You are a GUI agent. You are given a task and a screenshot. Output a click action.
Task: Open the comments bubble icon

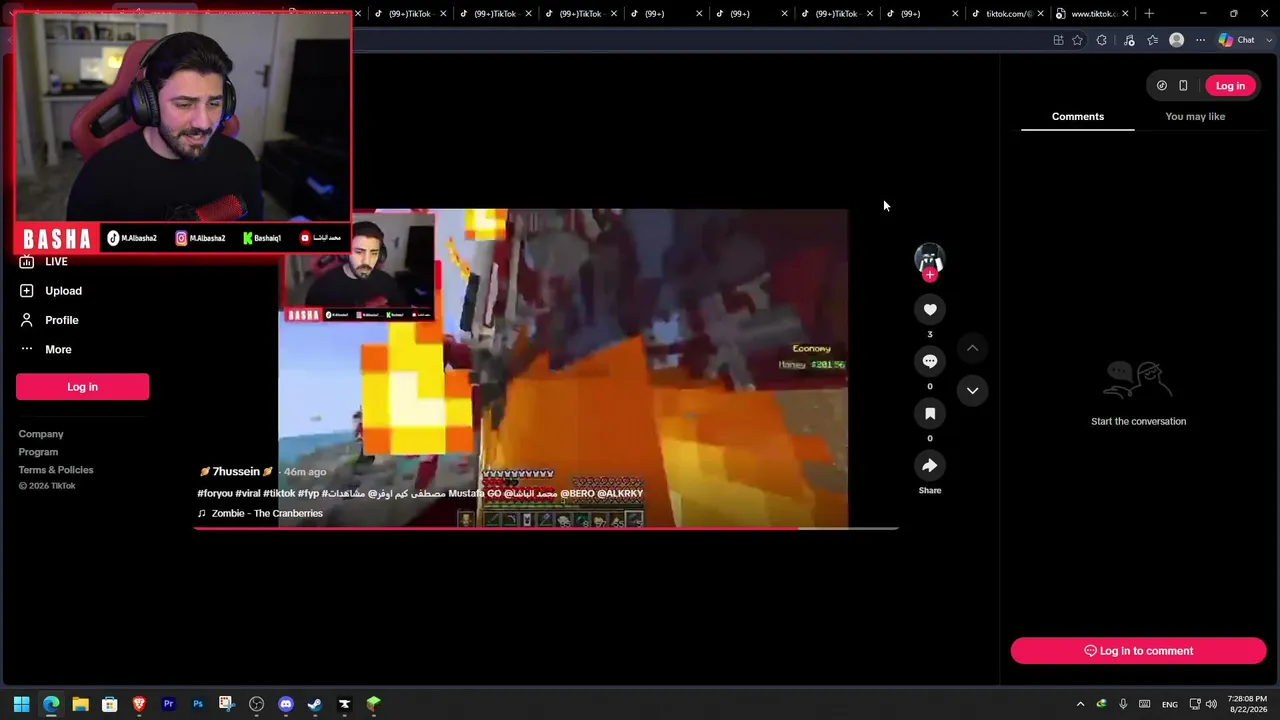(x=930, y=361)
